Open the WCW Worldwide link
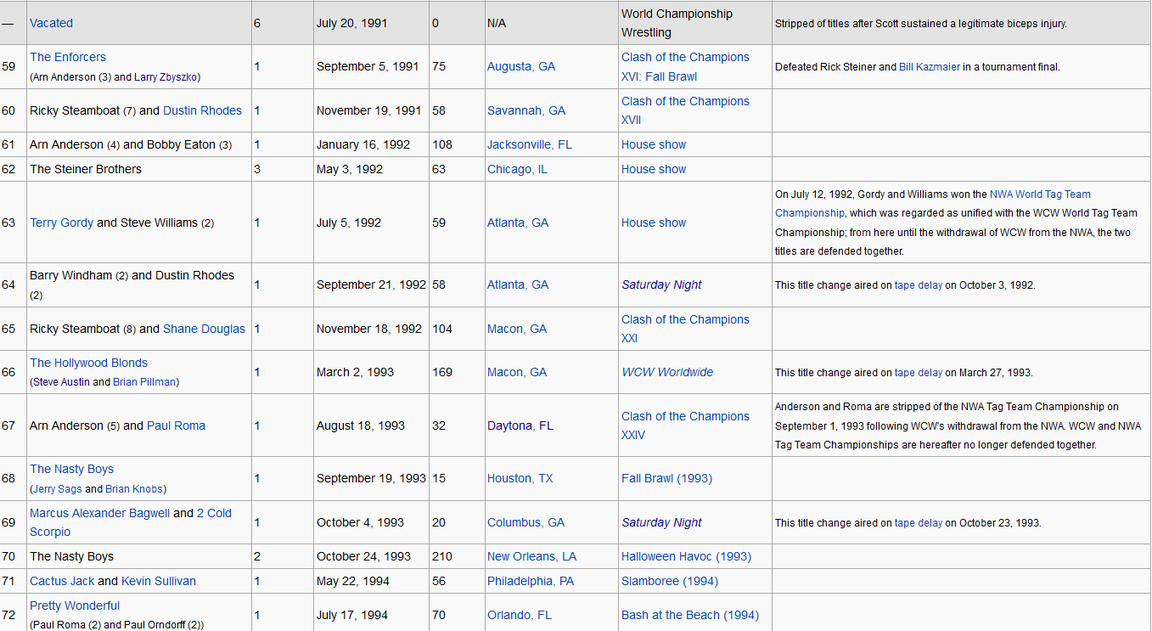Viewport: 1152px width, 631px height. pos(667,372)
